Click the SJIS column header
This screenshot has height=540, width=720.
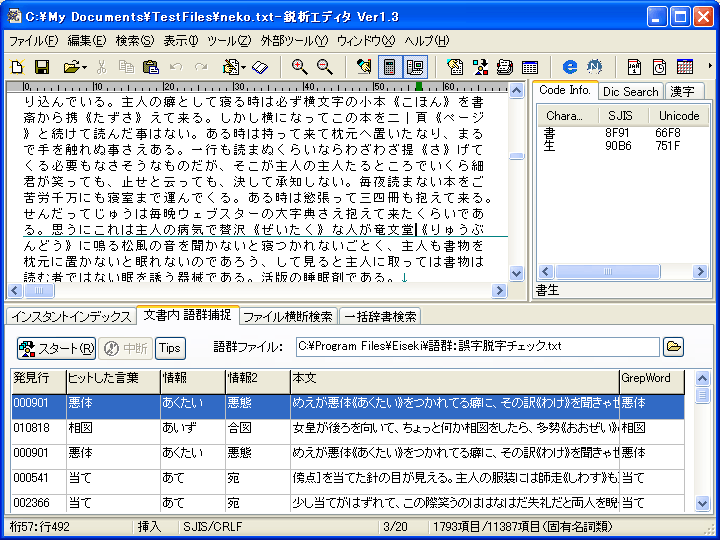[x=624, y=116]
